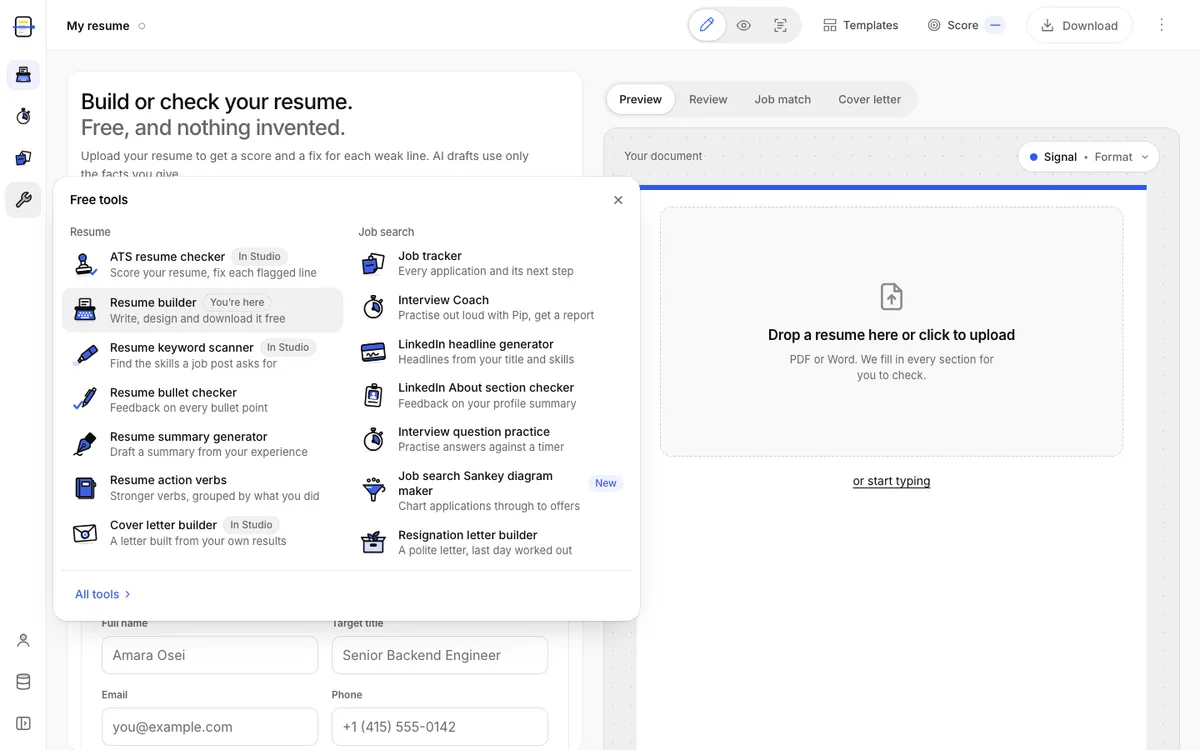Open the account person icon in sidebar
1200x750 pixels.
[x=23, y=640]
